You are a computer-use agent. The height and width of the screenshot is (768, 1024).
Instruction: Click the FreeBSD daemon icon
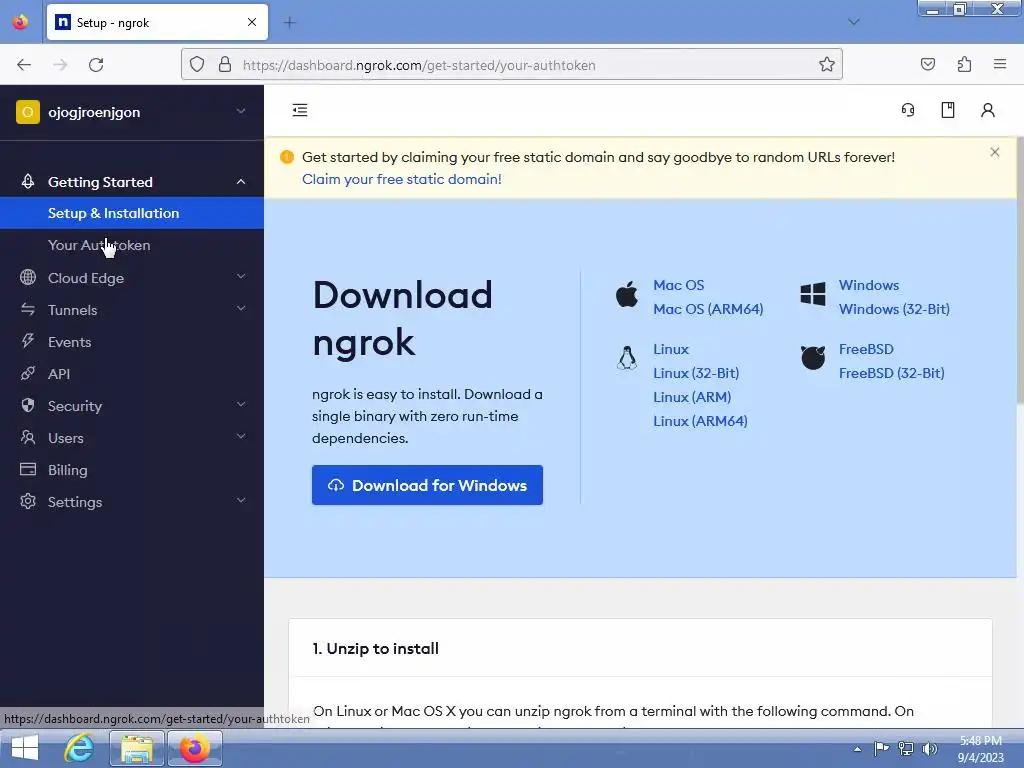813,358
